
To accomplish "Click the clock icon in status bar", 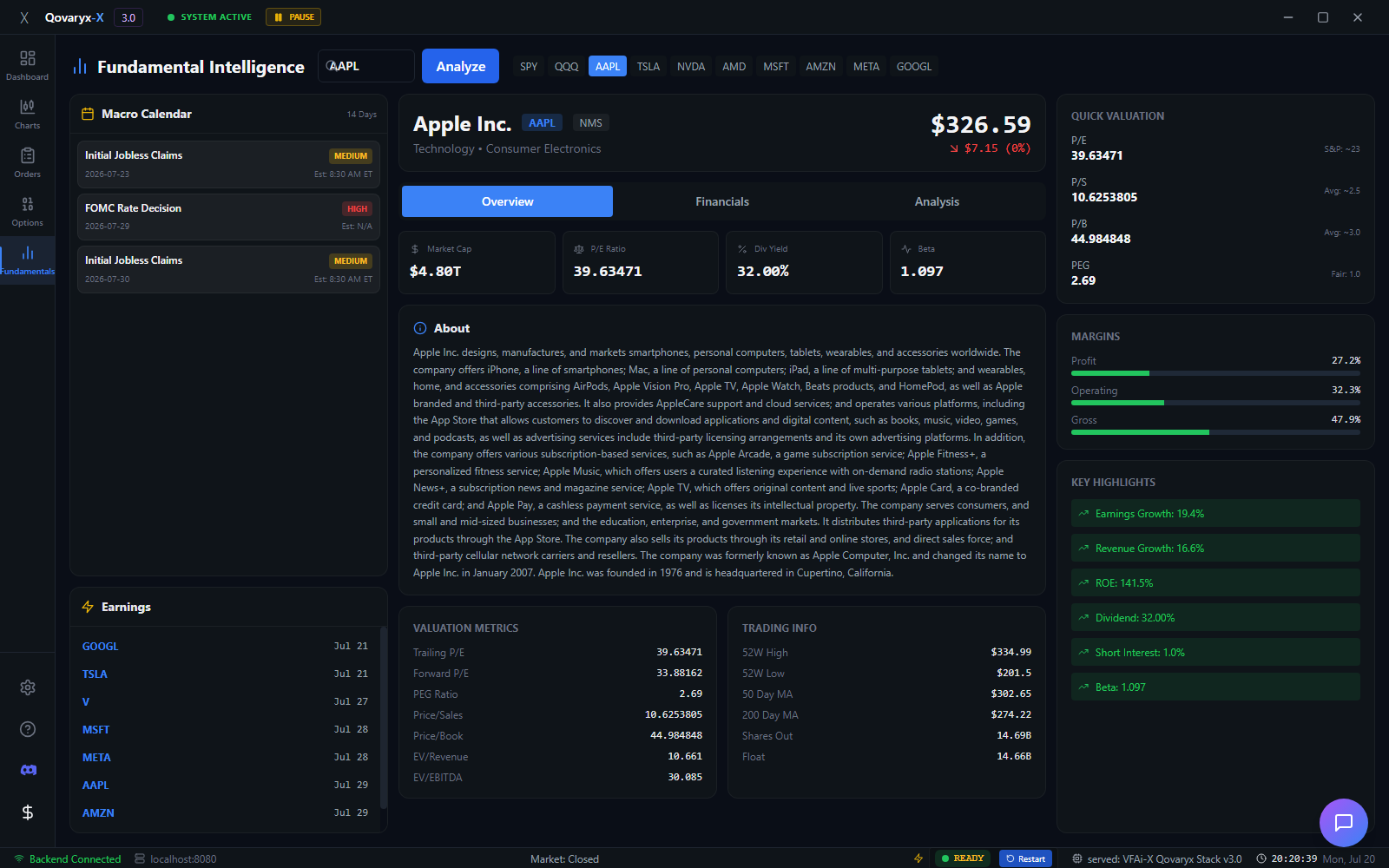I will (x=1261, y=858).
